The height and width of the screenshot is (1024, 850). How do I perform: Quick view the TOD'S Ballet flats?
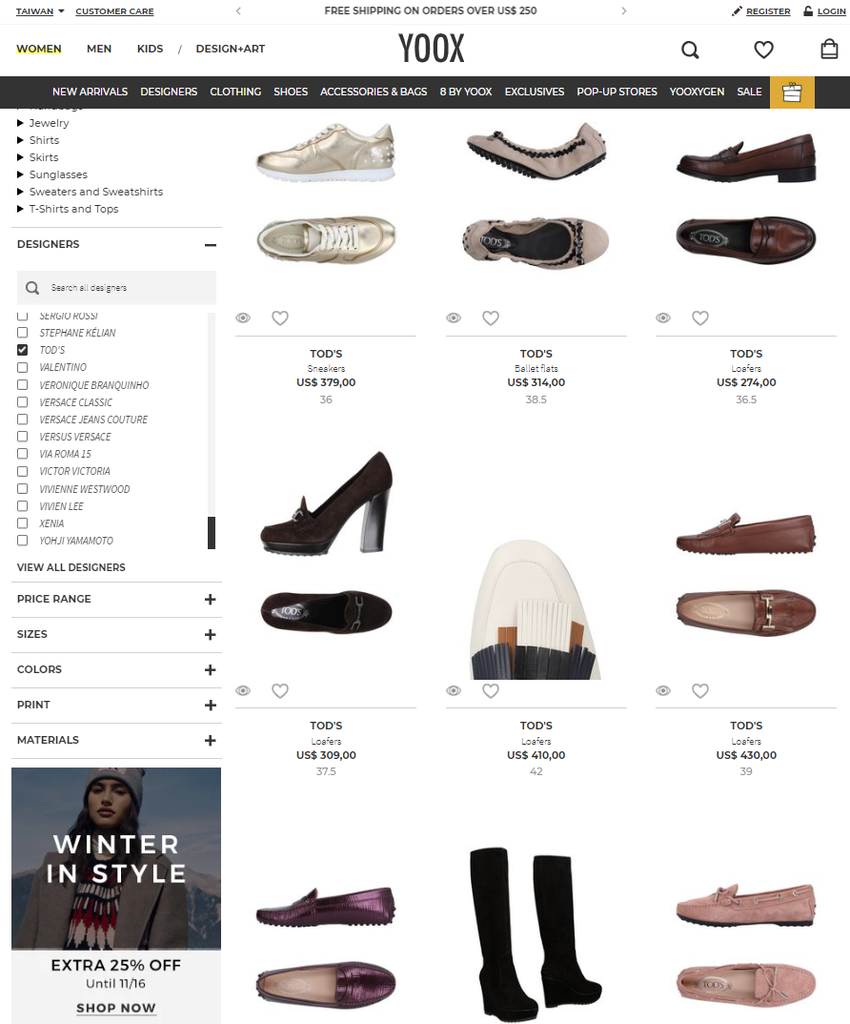pos(453,318)
